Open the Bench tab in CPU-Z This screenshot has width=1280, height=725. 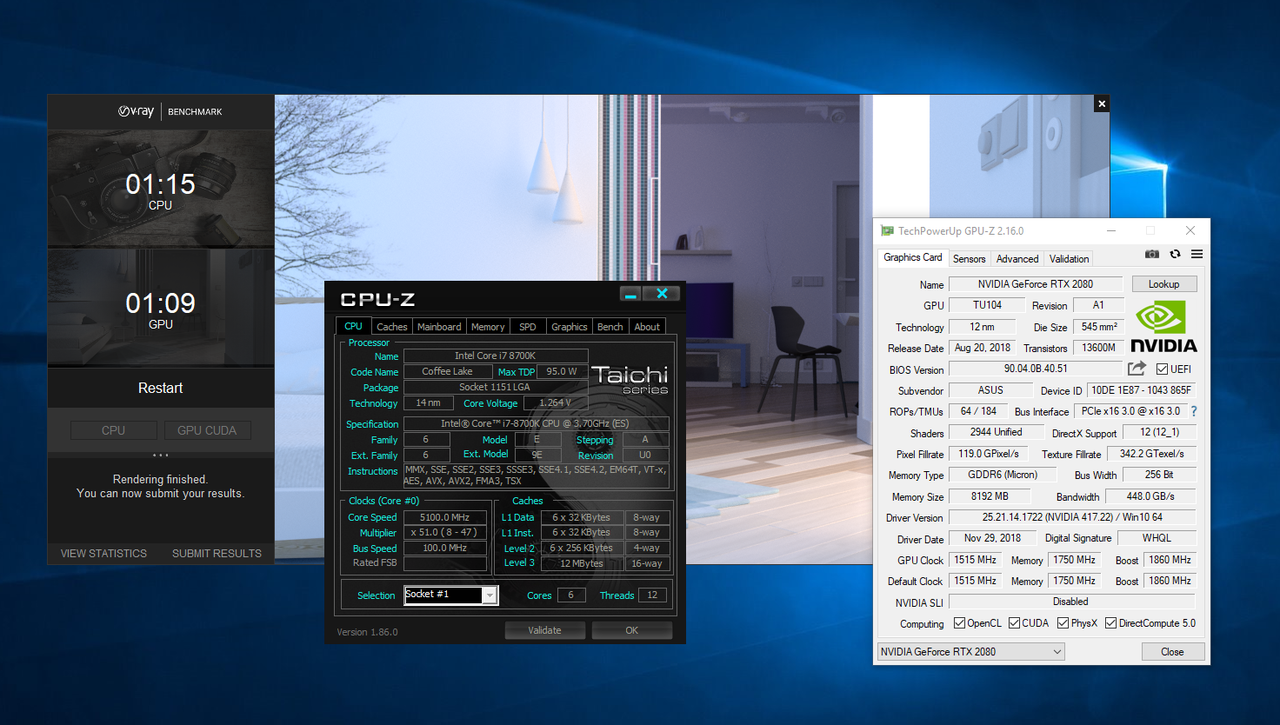pos(610,326)
